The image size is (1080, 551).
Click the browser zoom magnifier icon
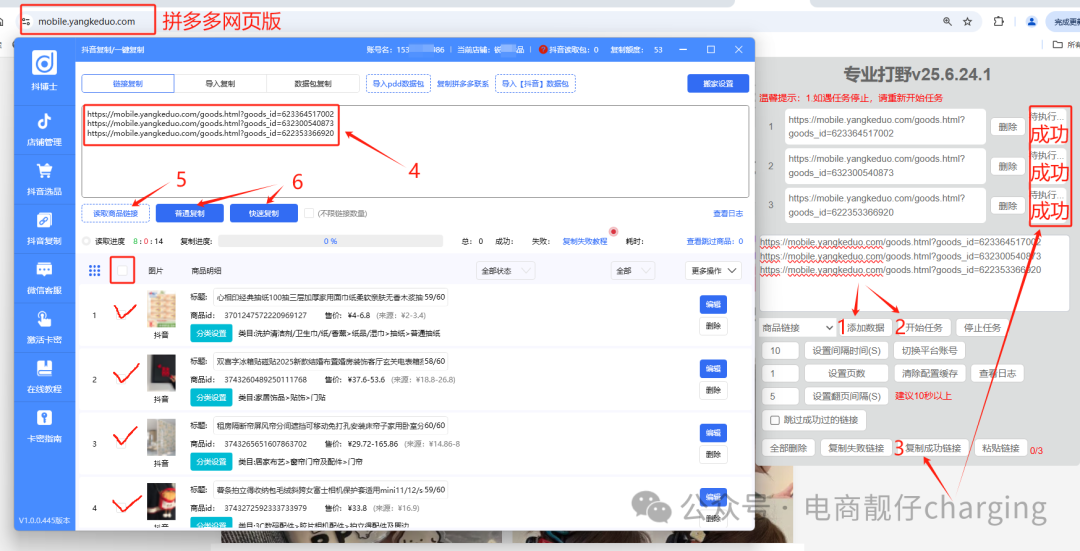click(948, 21)
